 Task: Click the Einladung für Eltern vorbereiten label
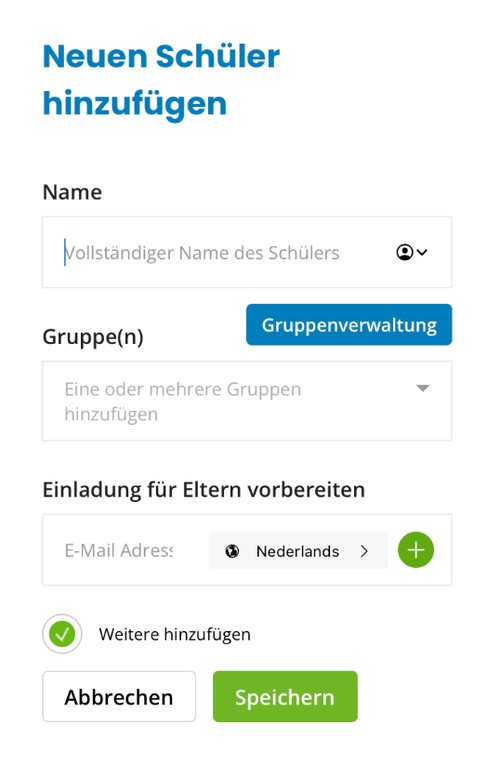pos(204,490)
